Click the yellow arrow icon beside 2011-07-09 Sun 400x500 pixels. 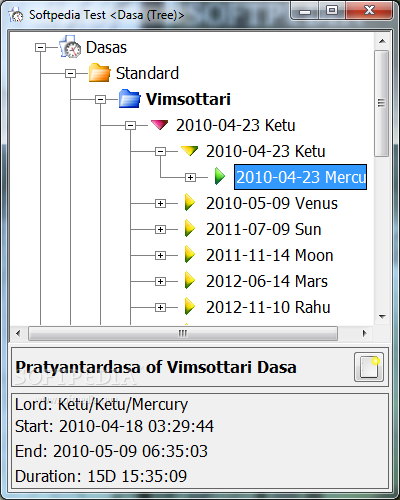coord(190,229)
